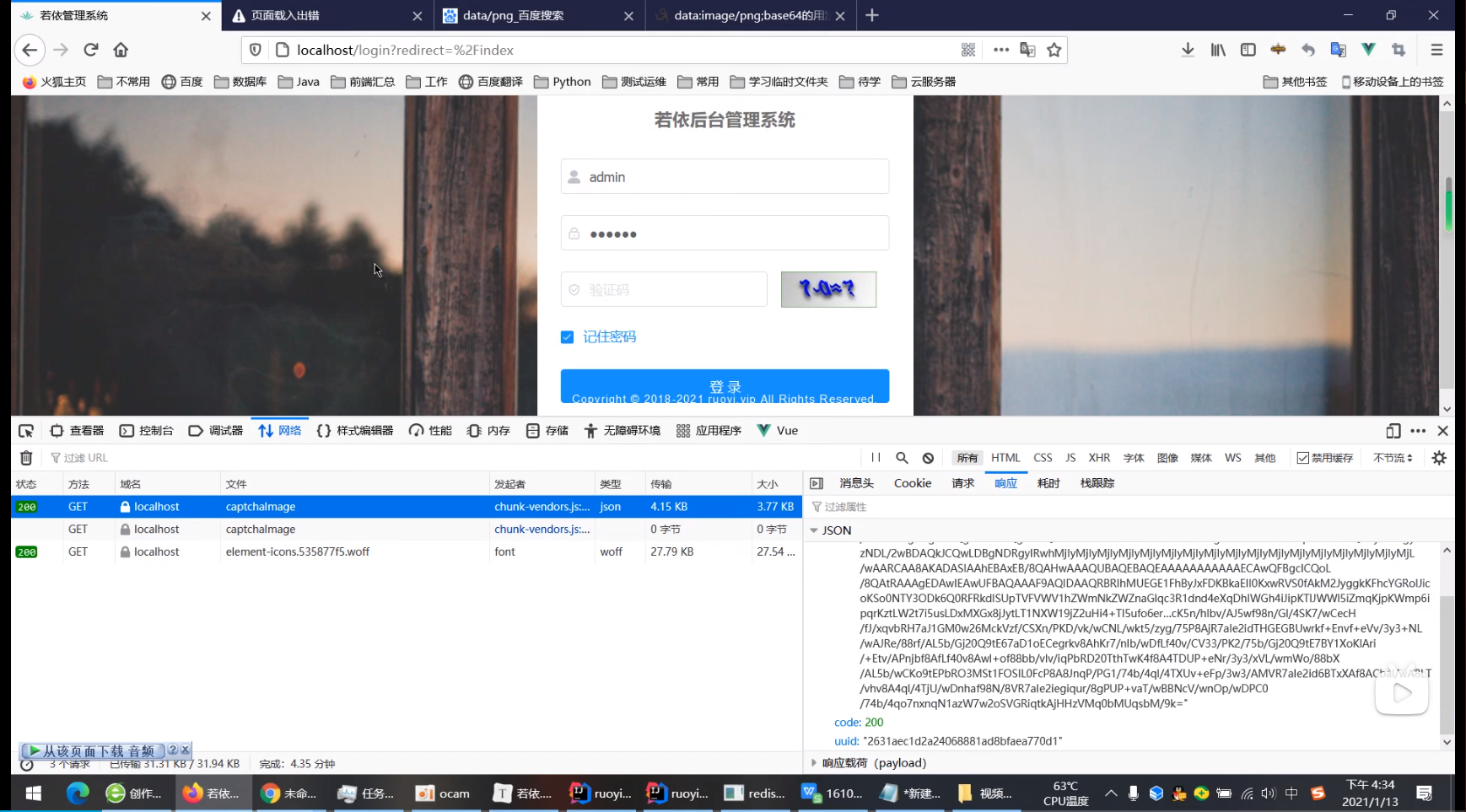
Task: Pause network recording button
Action: [876, 458]
